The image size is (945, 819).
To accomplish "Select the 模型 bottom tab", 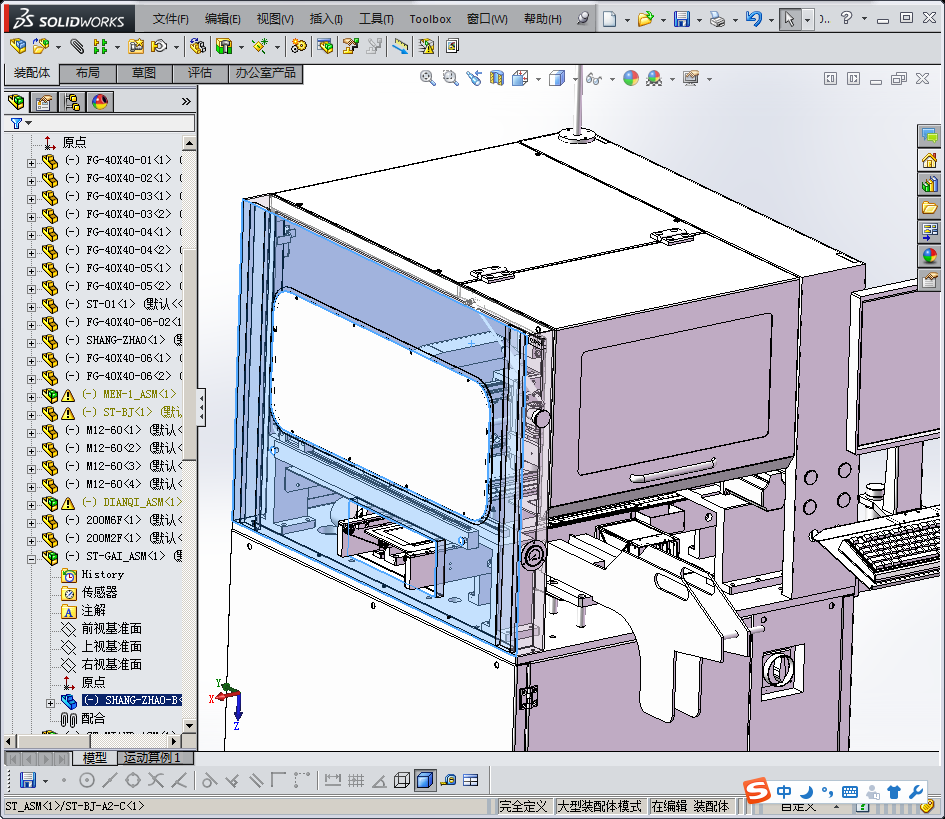I will point(95,758).
